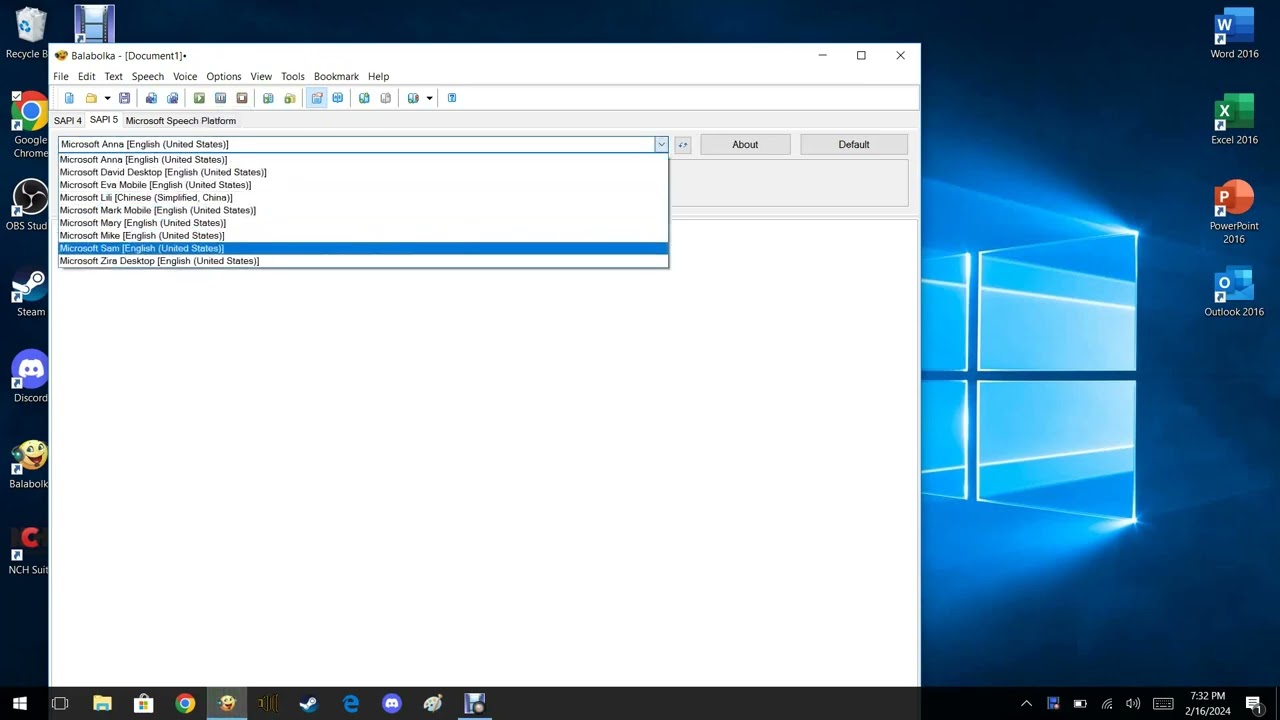Open the File menu
The height and width of the screenshot is (720, 1280).
click(61, 76)
